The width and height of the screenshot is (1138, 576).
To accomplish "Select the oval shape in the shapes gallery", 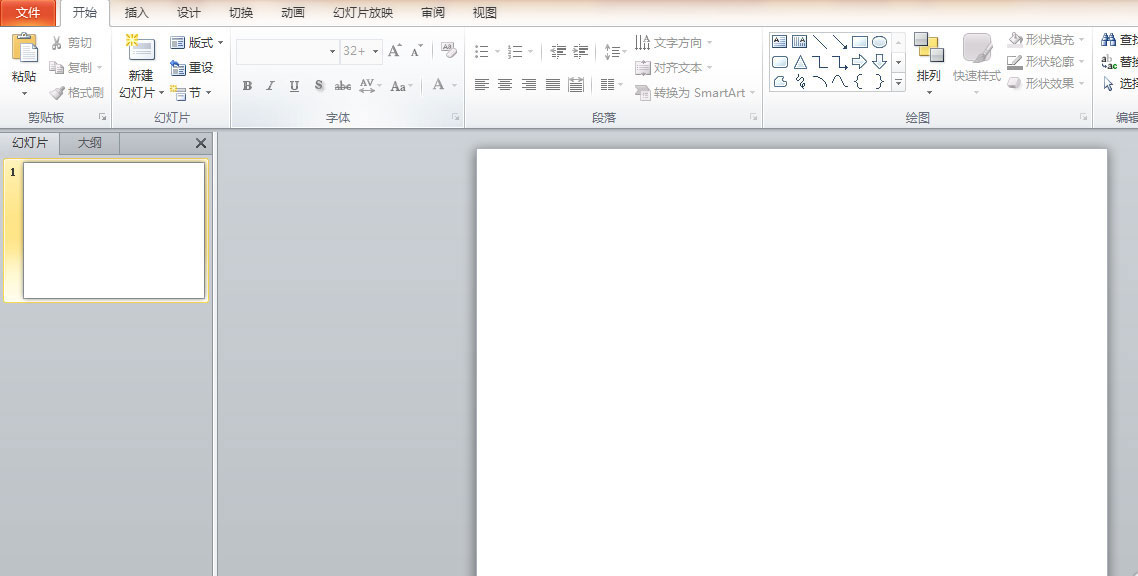I will tap(879, 42).
